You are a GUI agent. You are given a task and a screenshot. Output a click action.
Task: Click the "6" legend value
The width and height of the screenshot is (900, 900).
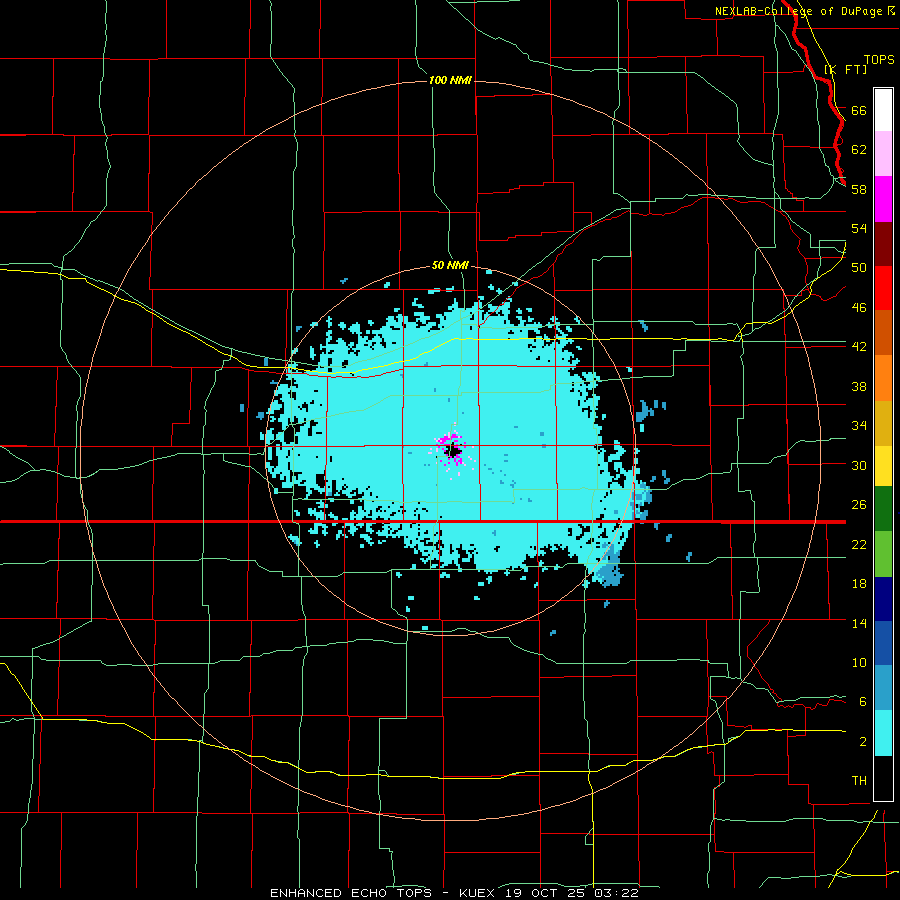862,702
